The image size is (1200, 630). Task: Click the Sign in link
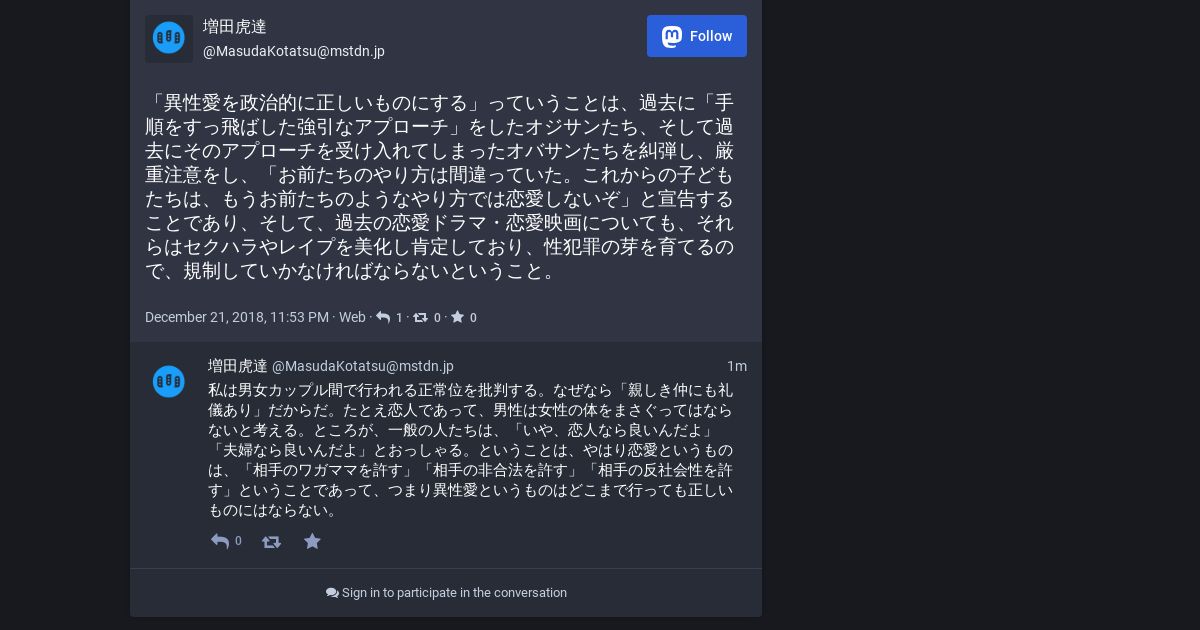[361, 593]
